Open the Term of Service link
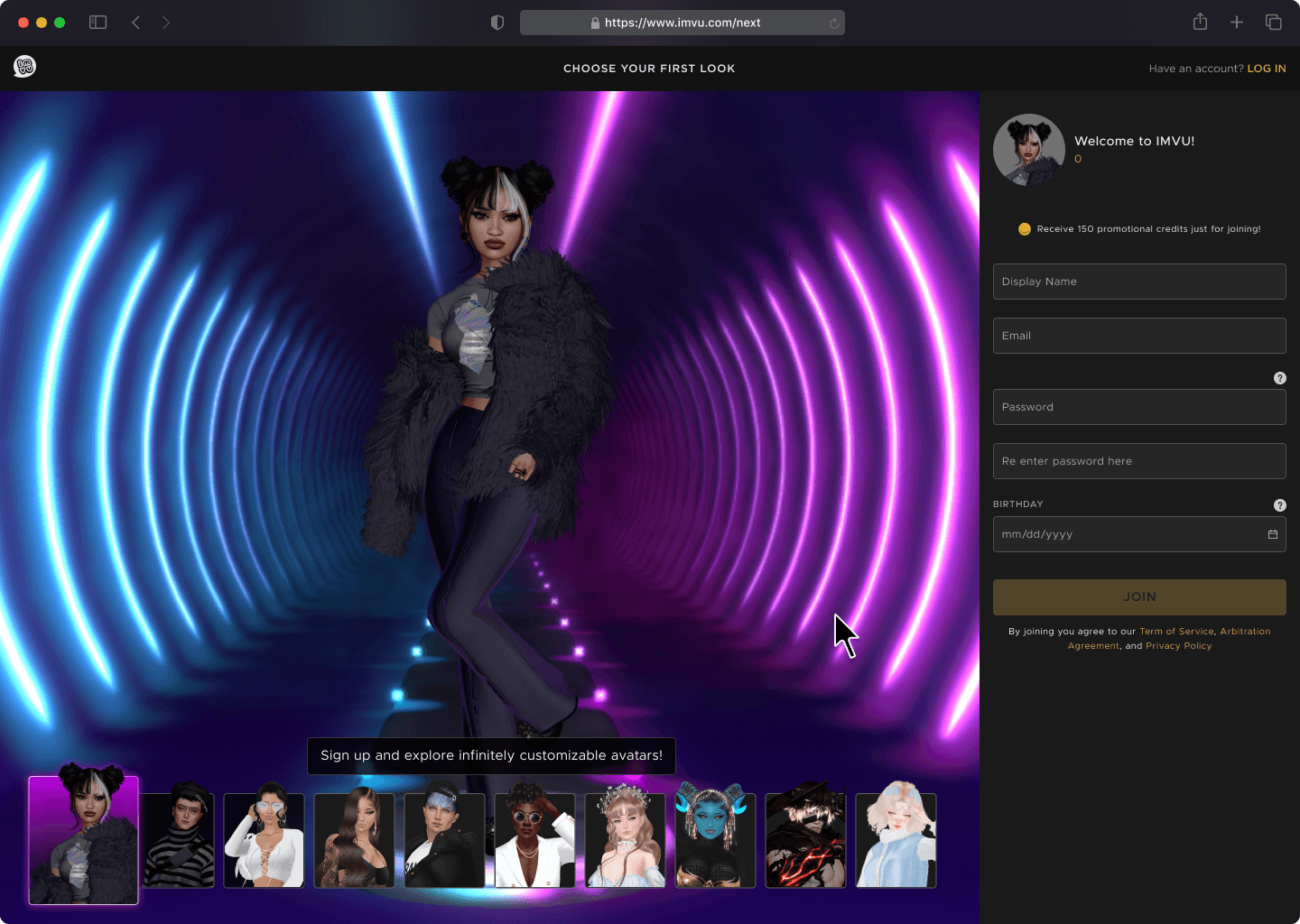This screenshot has width=1300, height=924. pos(1176,632)
